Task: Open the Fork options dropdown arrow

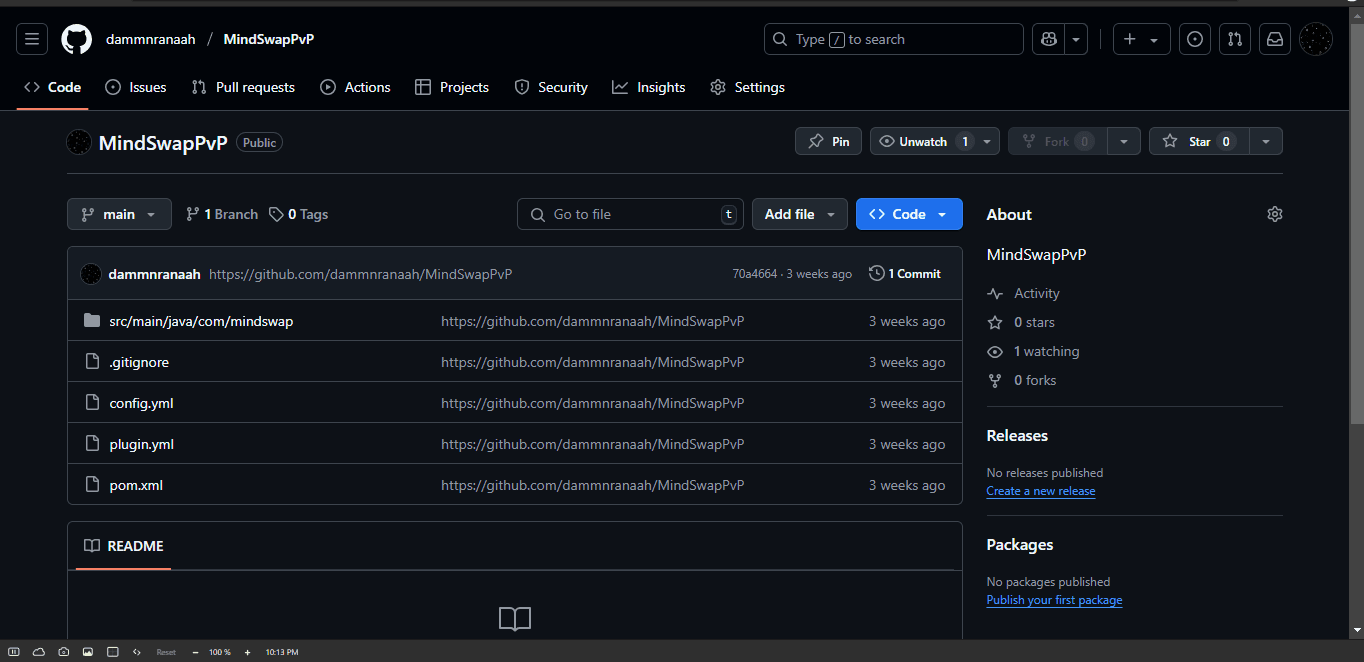Action: pyautogui.click(x=1124, y=142)
